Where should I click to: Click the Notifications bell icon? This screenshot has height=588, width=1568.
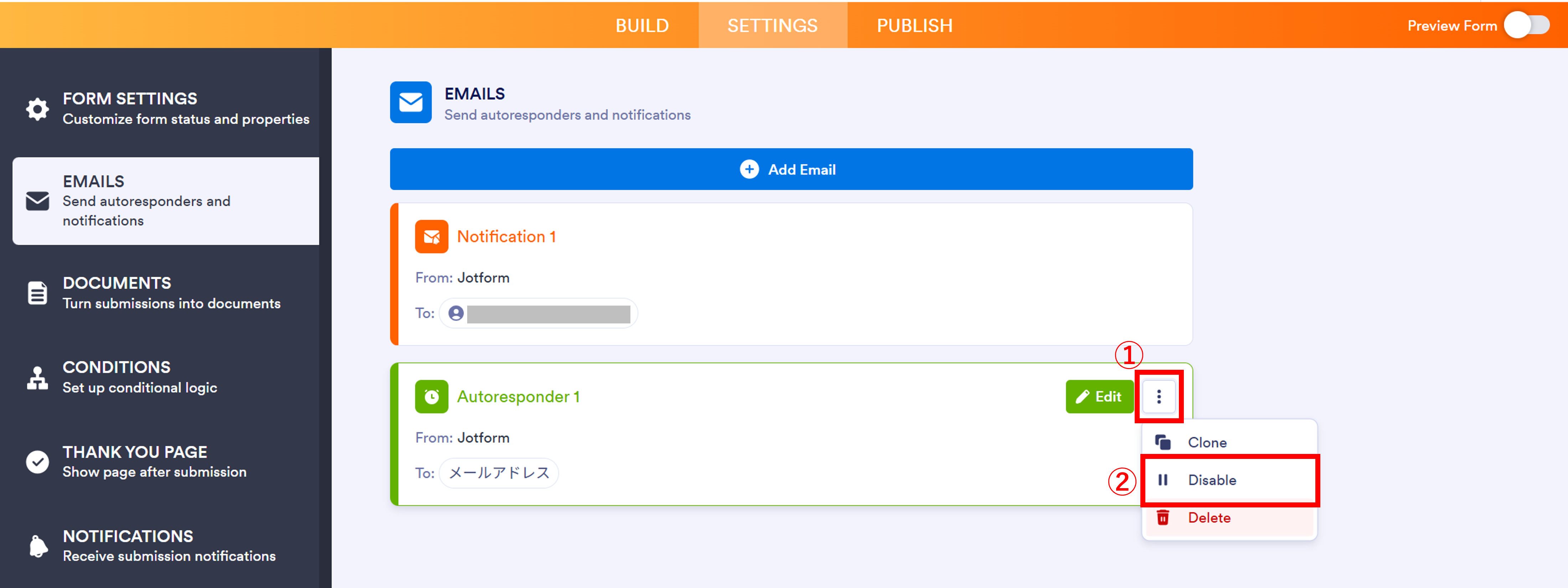[37, 546]
